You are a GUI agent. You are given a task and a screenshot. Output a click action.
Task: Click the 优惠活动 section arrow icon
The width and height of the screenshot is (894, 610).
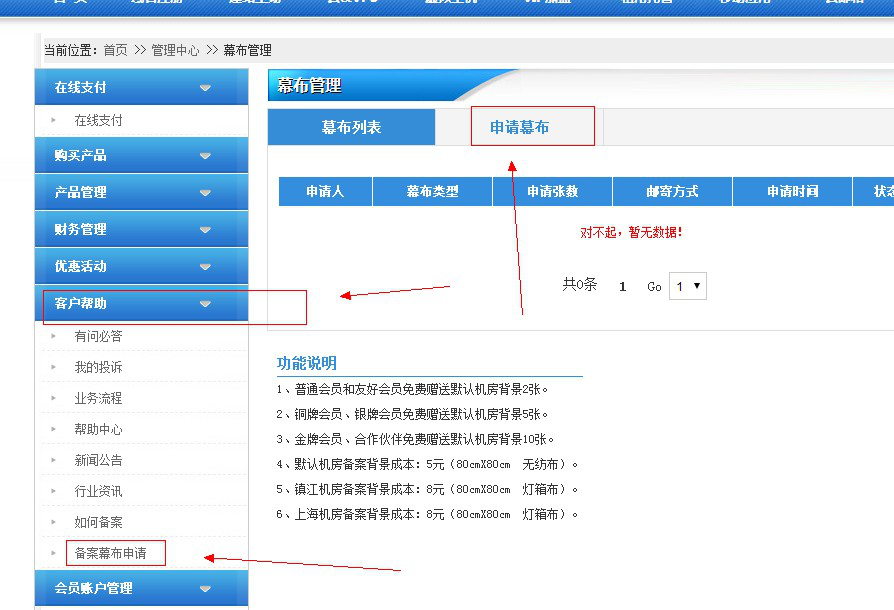205,267
